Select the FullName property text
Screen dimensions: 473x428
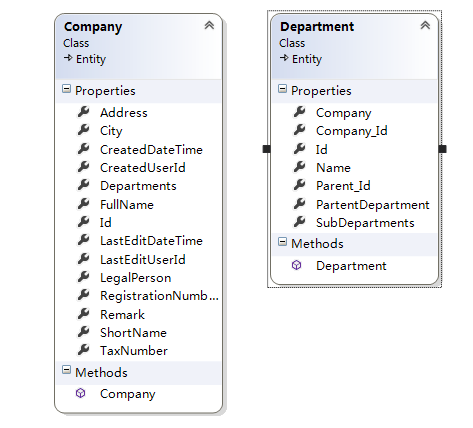tap(127, 205)
